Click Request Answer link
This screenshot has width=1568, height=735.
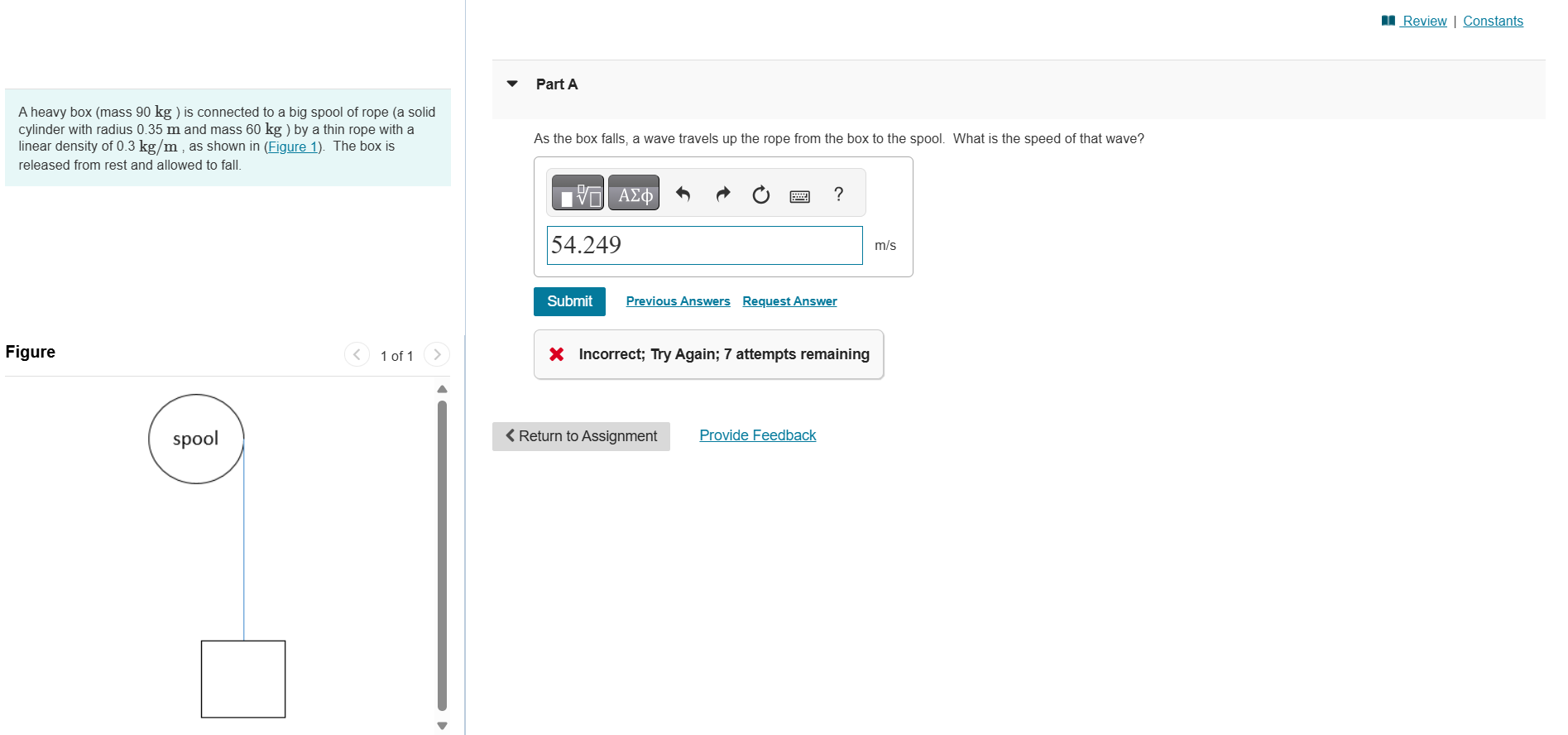(789, 301)
